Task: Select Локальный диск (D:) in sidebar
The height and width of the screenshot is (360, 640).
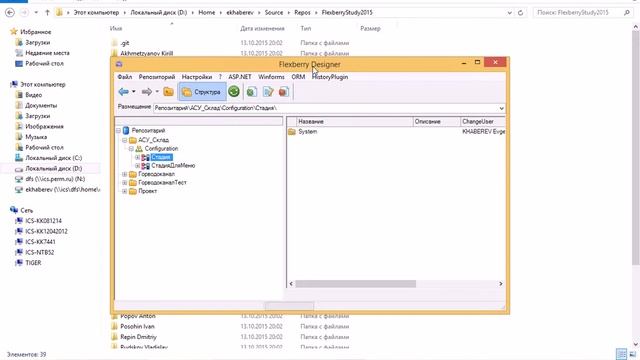Action: tap(53, 169)
